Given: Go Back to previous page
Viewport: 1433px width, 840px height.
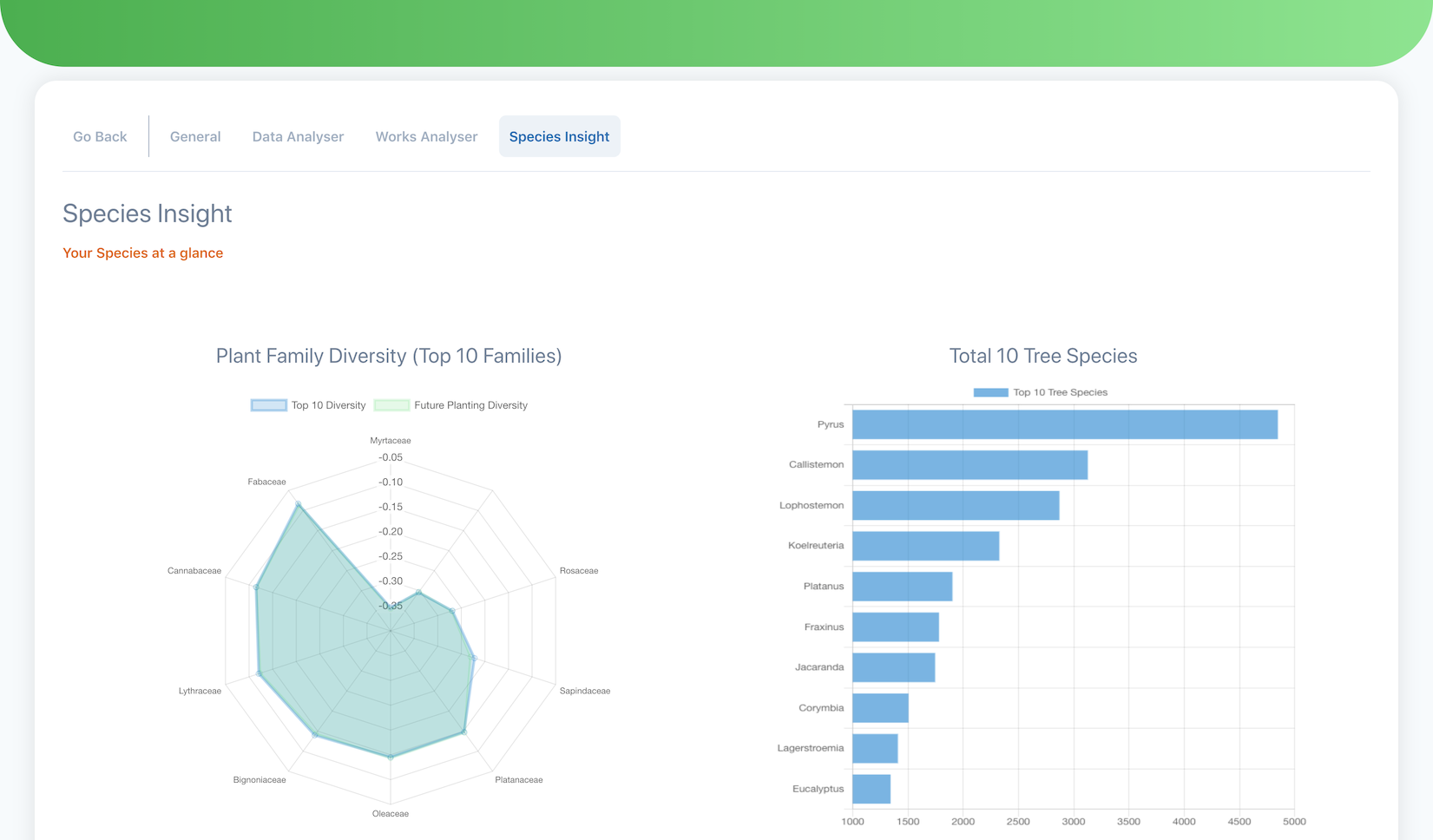Looking at the screenshot, I should (100, 136).
